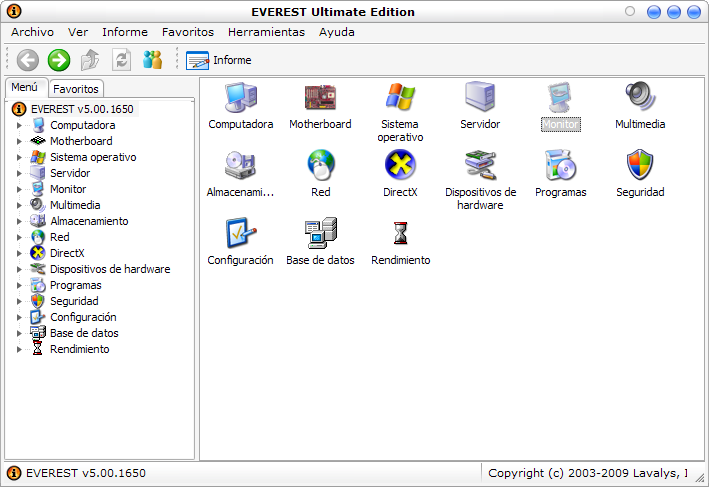The width and height of the screenshot is (709, 487).
Task: Expand the Almacenamiento tree node
Action: (x=18, y=221)
